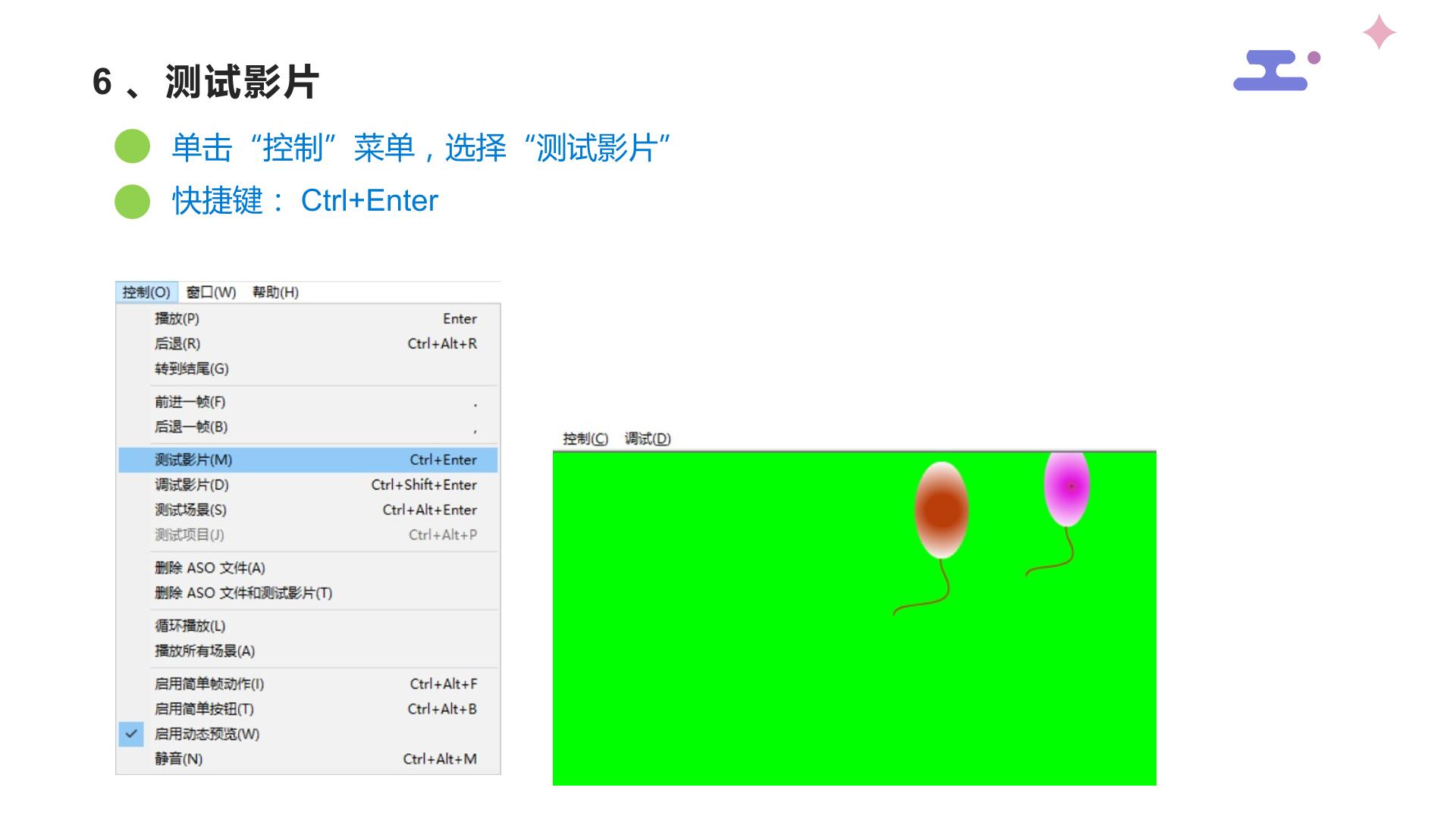
Task: Choose 删除 ASO 文件(A)
Action: (308, 568)
